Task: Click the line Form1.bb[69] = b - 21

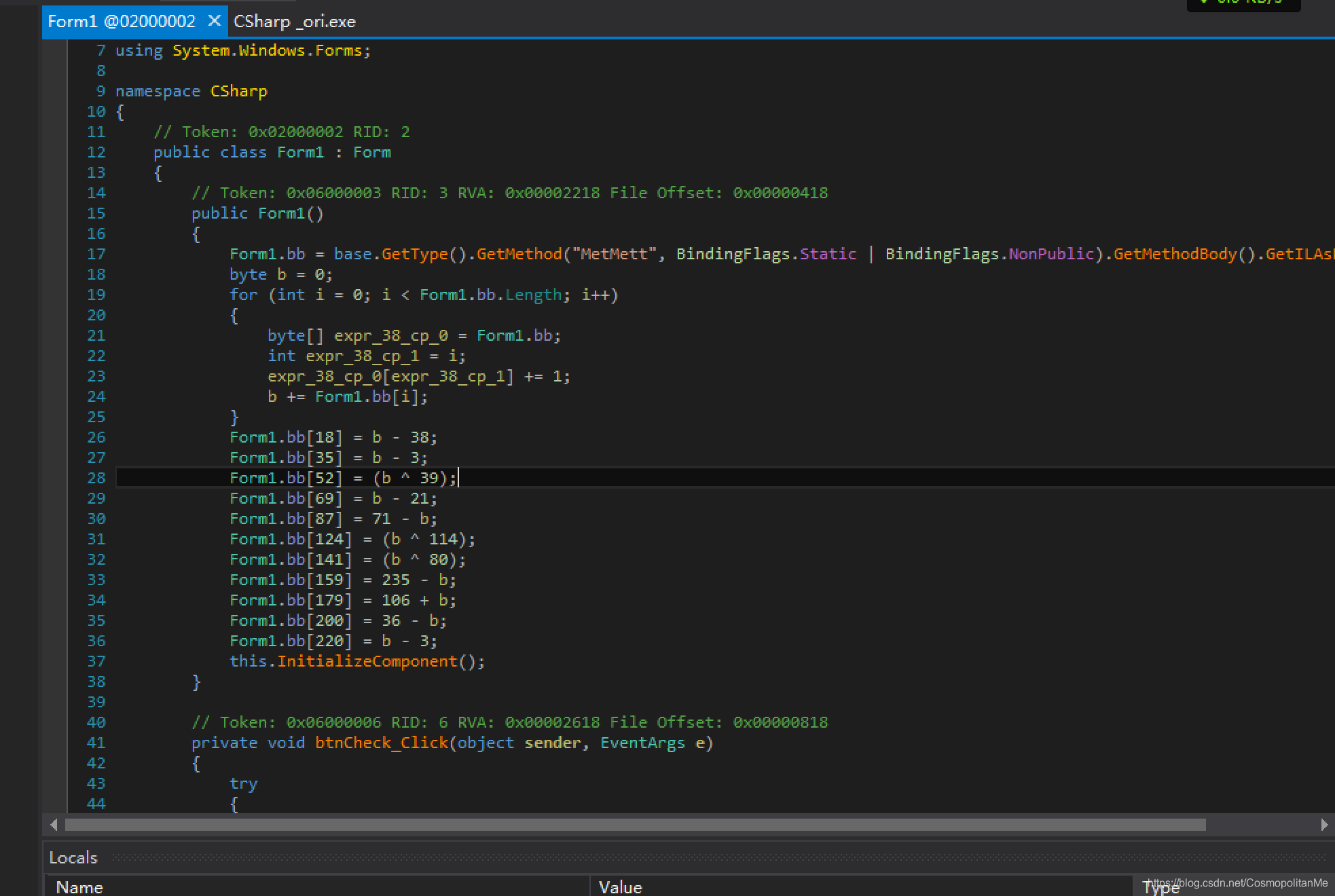Action: pos(333,498)
